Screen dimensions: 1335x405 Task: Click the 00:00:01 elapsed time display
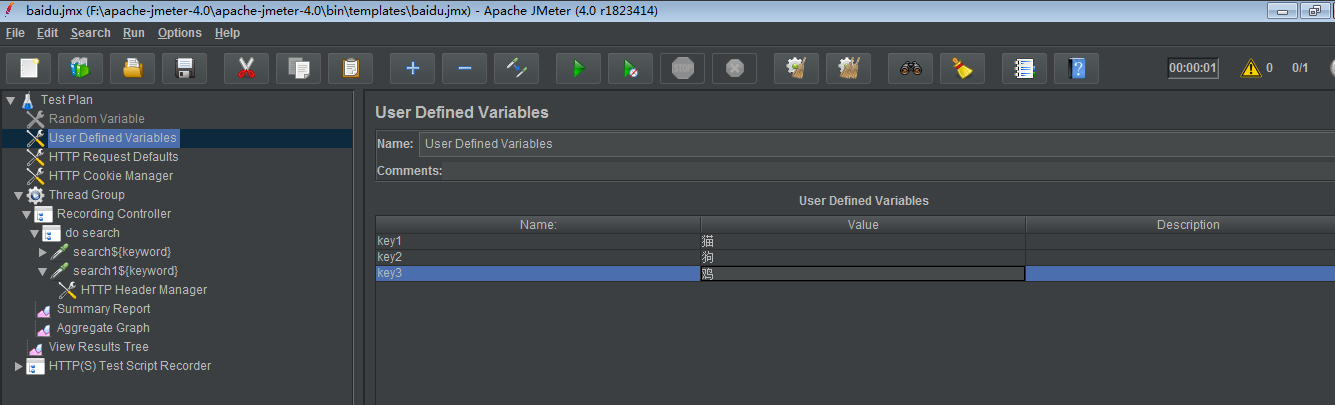(1193, 68)
